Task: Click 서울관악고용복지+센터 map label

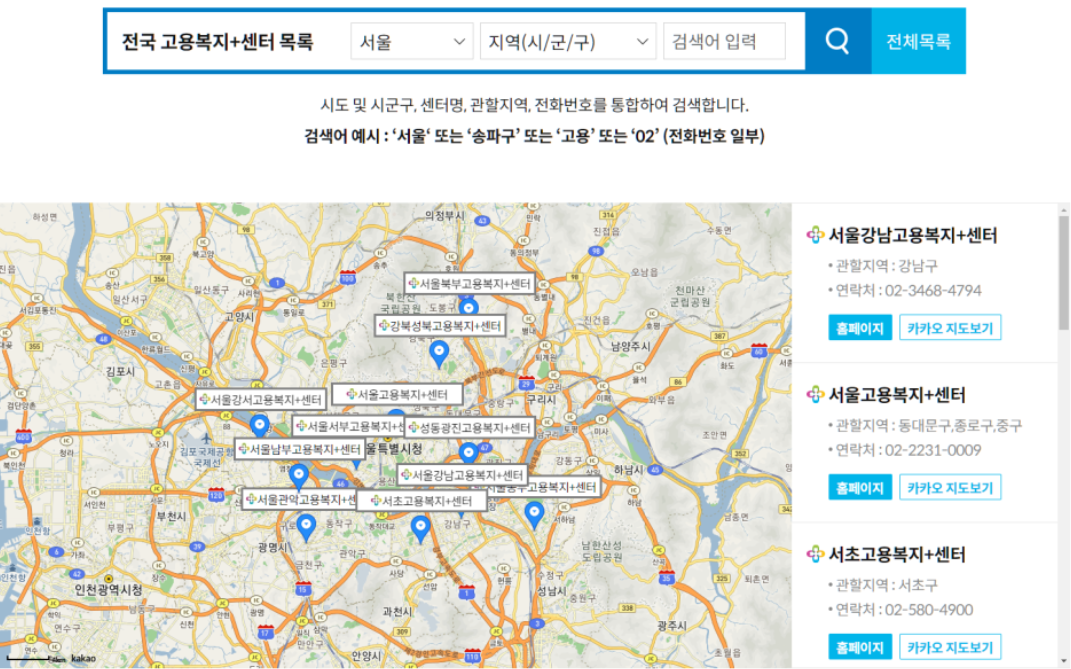Action: pos(300,500)
